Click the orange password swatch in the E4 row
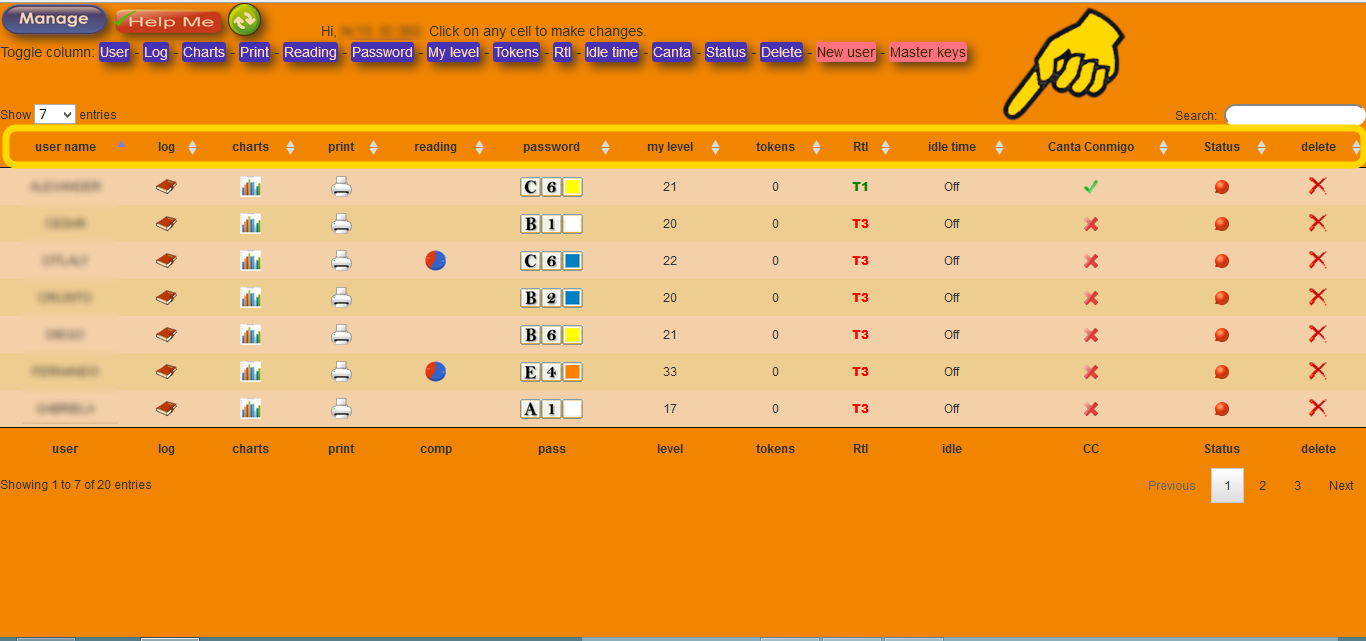Image resolution: width=1366 pixels, height=641 pixels. (x=572, y=372)
